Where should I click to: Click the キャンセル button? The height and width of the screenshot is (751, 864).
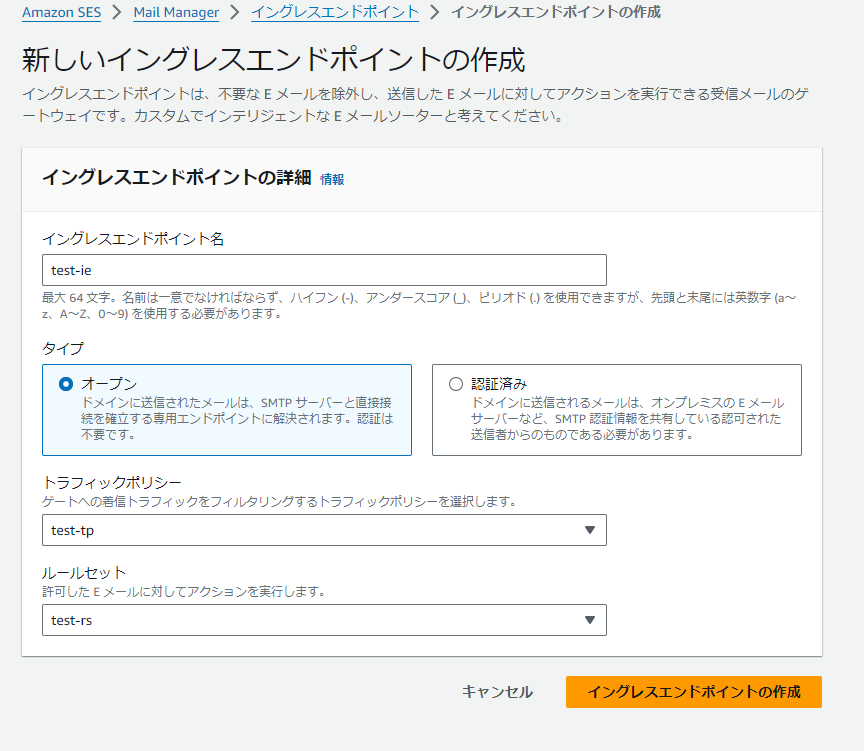pos(497,691)
